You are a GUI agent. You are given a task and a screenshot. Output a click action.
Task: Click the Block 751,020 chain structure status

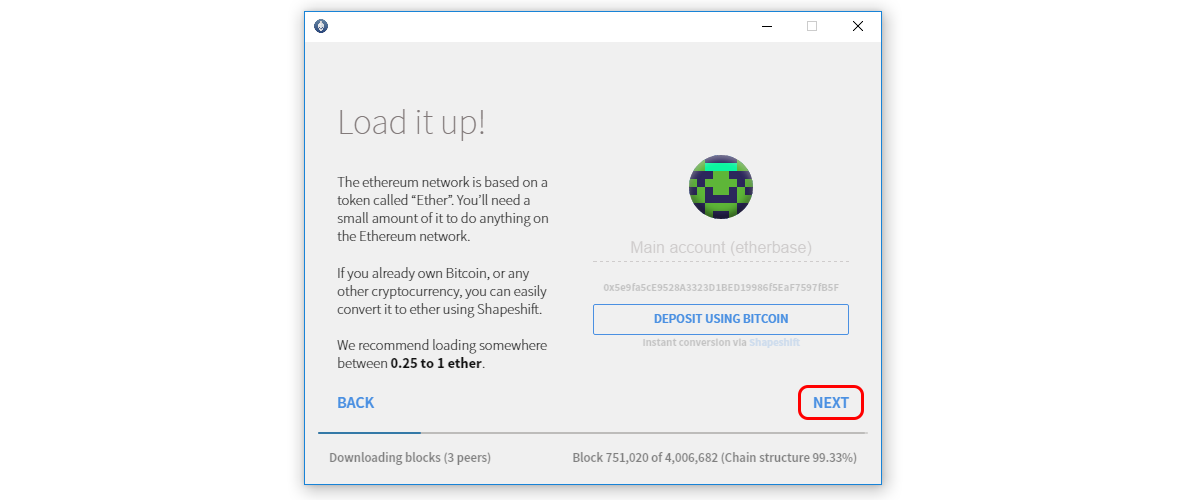[714, 458]
